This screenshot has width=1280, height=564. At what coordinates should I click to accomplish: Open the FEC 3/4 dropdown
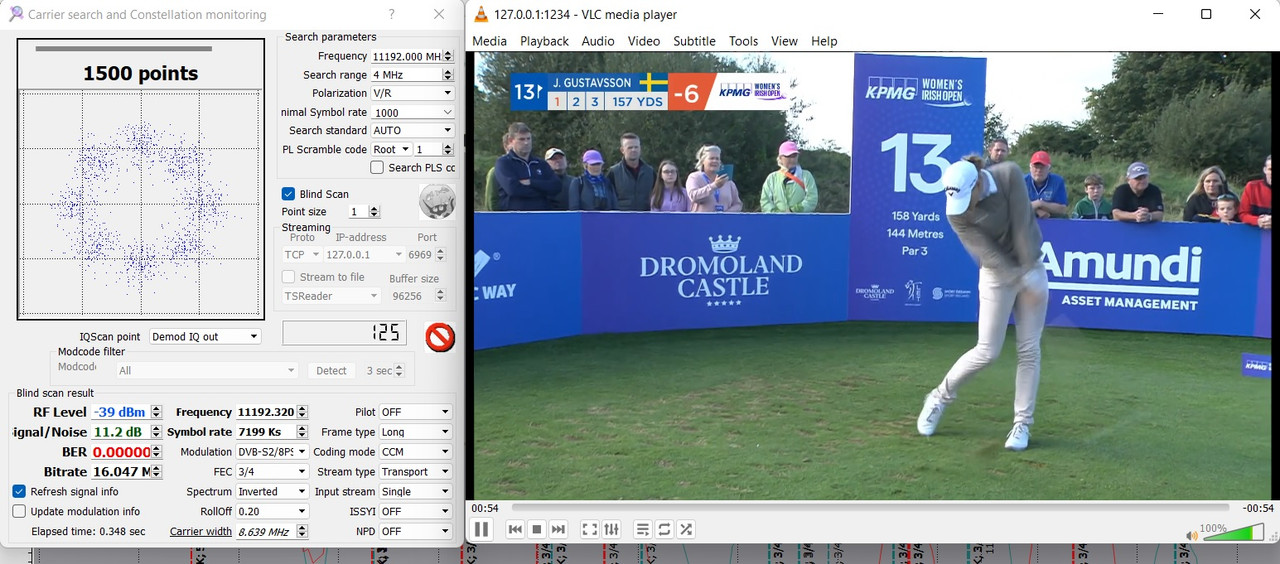272,471
